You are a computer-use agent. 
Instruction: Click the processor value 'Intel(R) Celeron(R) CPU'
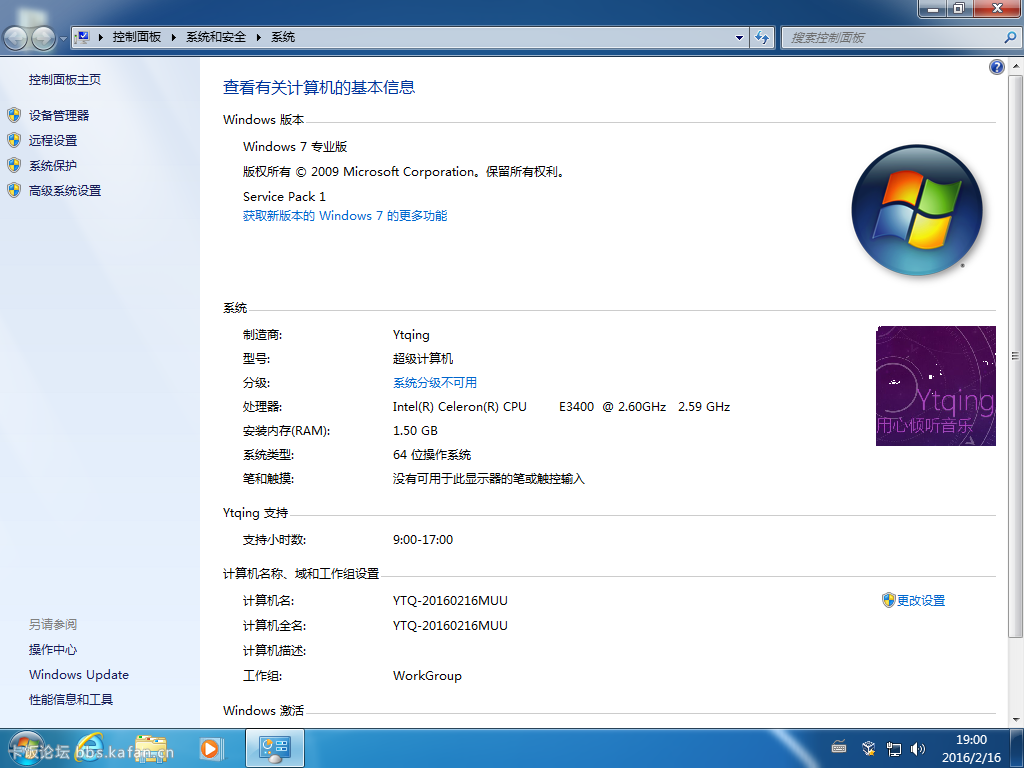coord(460,407)
